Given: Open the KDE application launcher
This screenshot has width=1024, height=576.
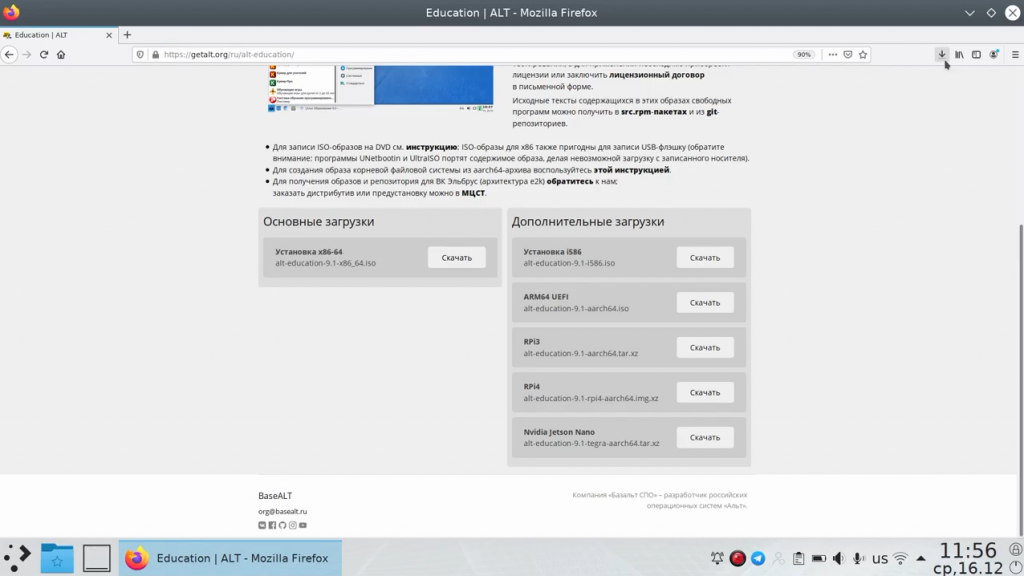Looking at the screenshot, I should [18, 558].
